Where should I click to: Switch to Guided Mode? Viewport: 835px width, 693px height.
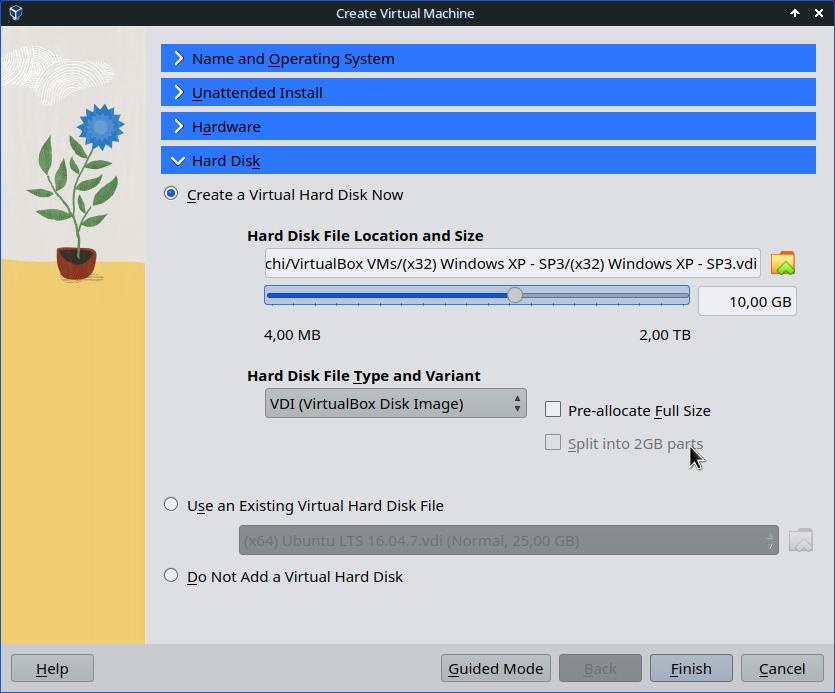(495, 668)
